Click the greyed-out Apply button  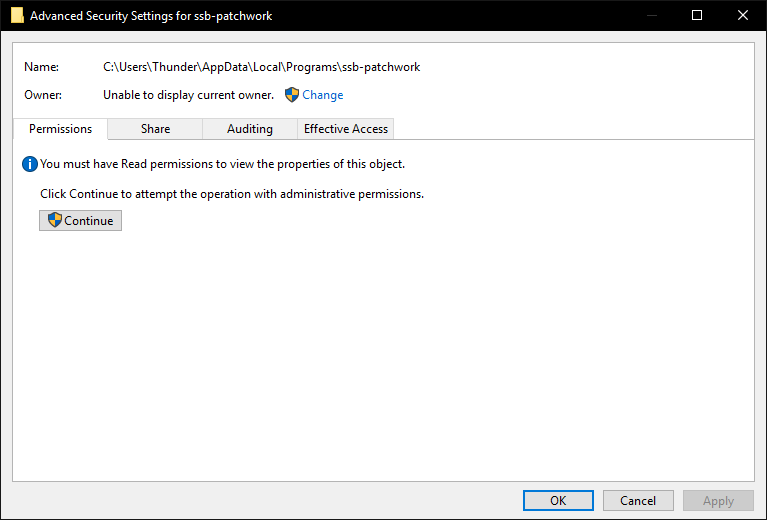(x=718, y=500)
